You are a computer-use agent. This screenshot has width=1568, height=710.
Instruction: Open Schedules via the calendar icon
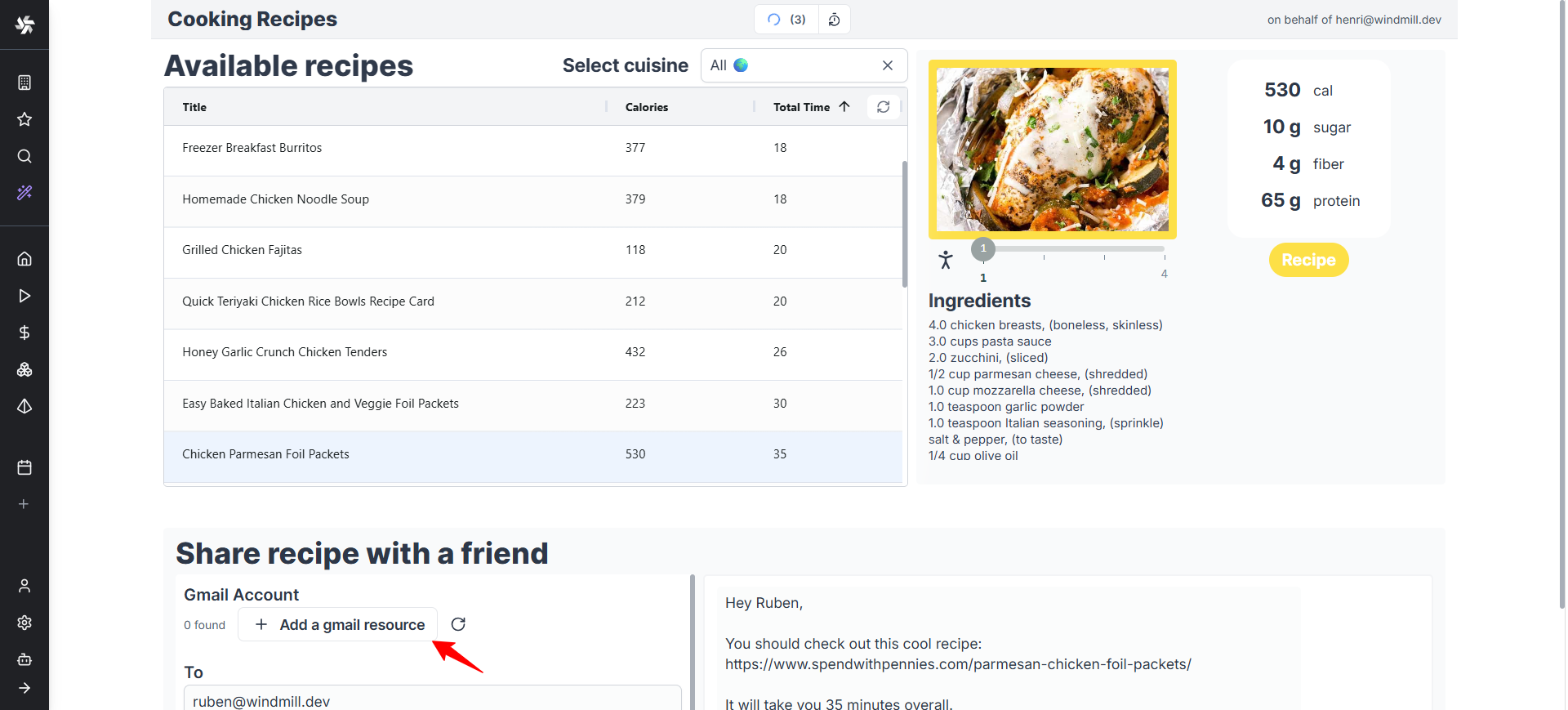24,467
